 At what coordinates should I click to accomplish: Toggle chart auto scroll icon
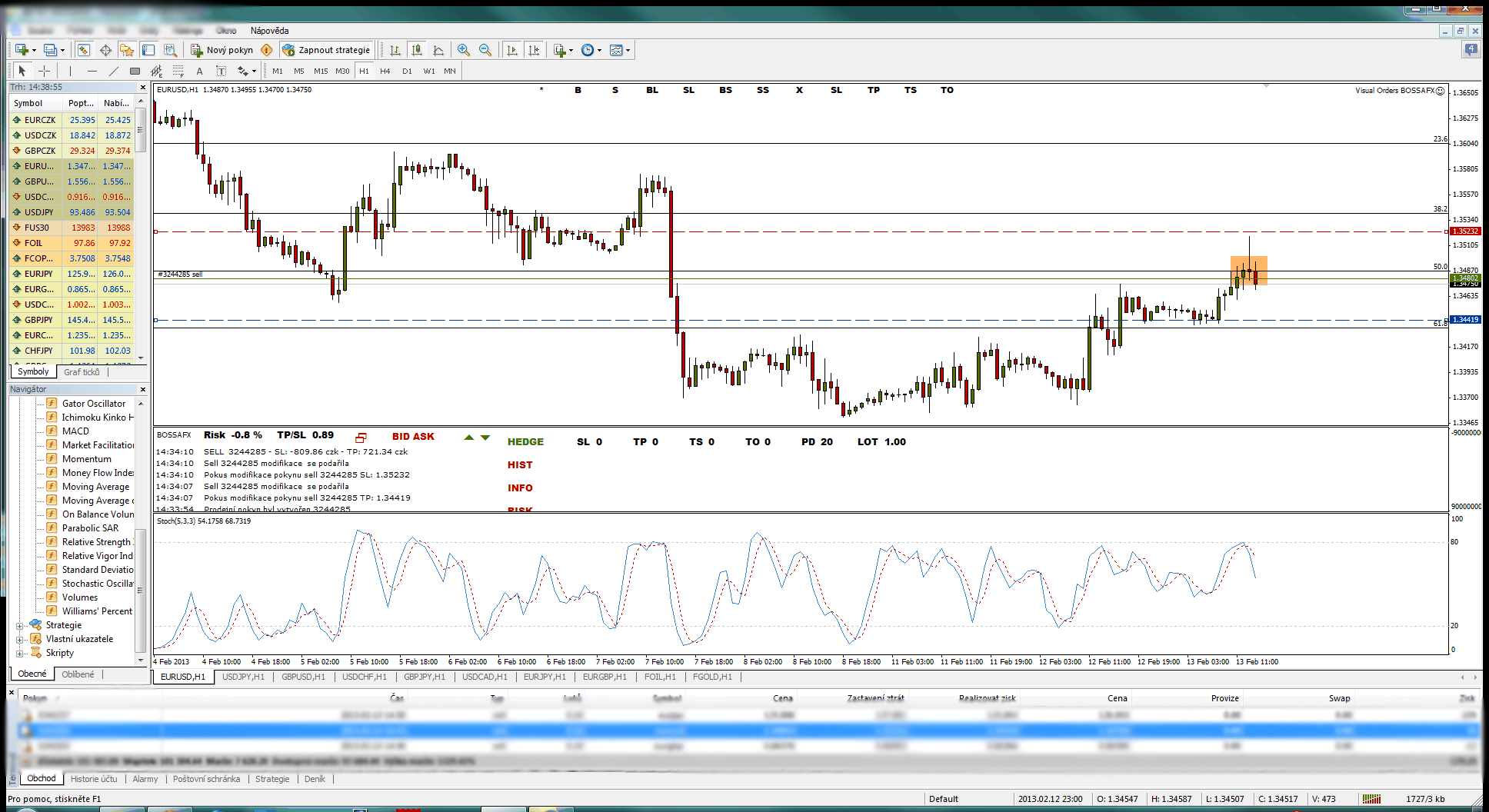[x=512, y=50]
